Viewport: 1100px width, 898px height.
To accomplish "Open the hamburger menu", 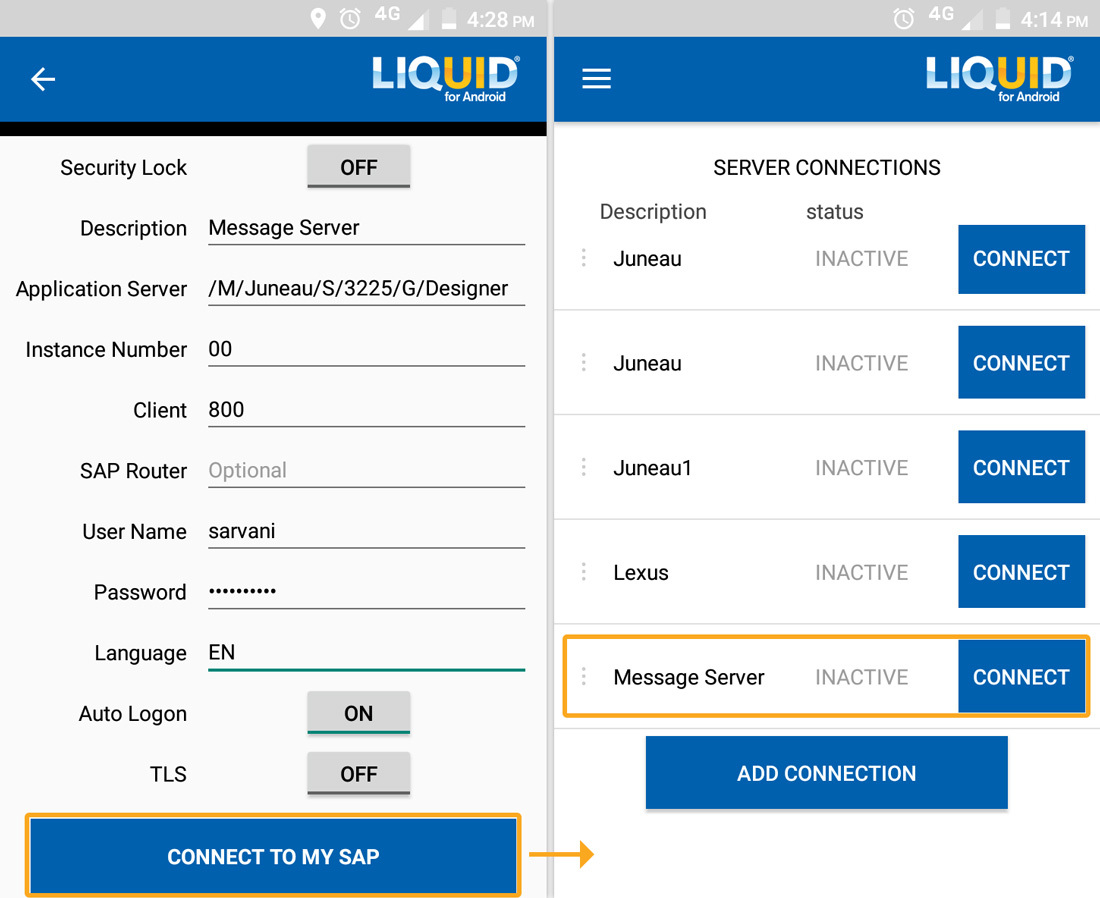I will tap(596, 79).
